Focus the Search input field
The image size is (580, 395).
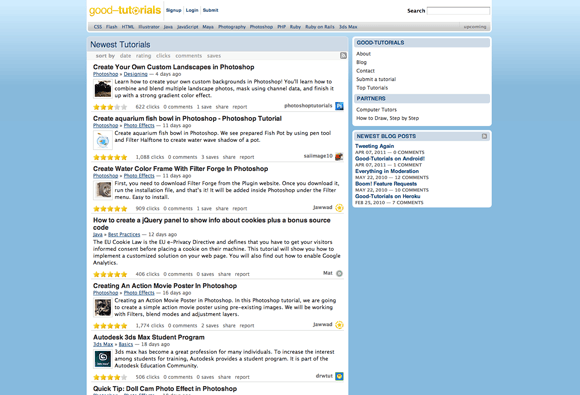(458, 11)
